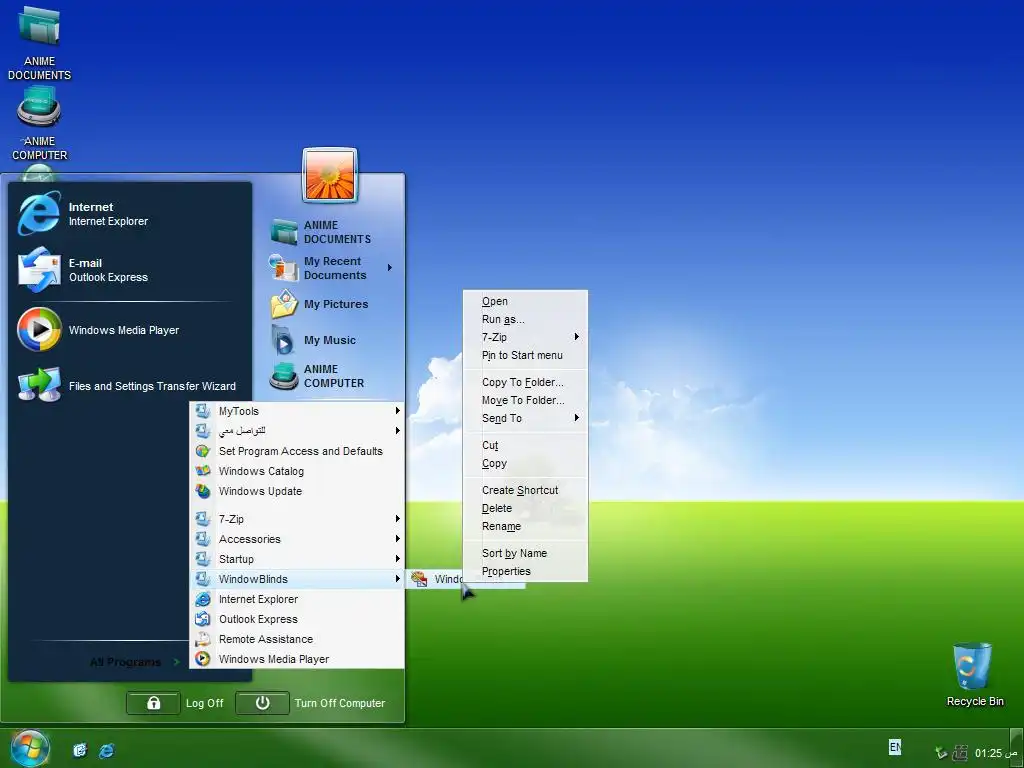Viewport: 1024px width, 768px height.
Task: Click All Programs button
Action: (134, 662)
